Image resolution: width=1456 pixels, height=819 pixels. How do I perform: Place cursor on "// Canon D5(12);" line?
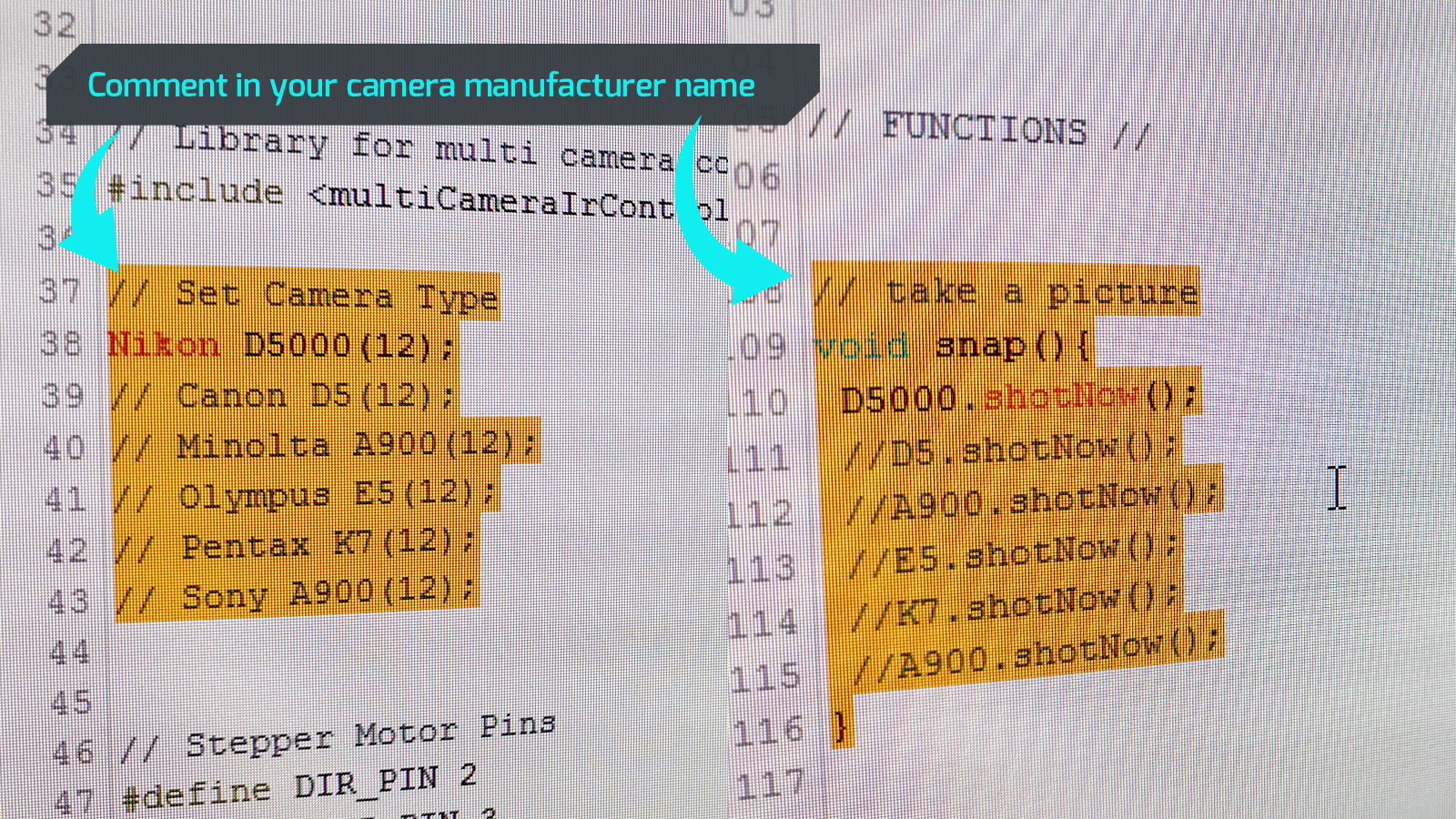pyautogui.click(x=283, y=396)
